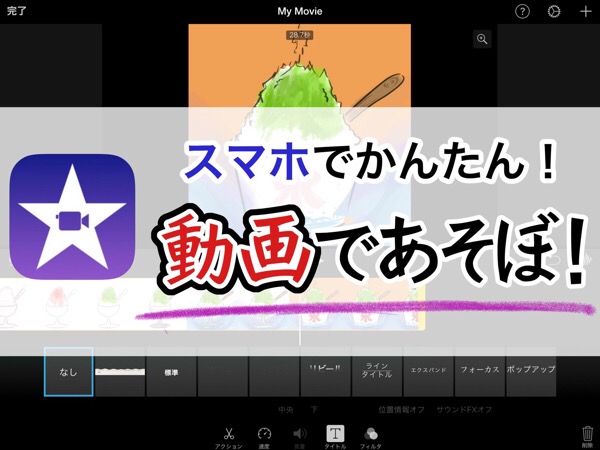Image resolution: width=600 pixels, height=450 pixels.
Task: Open the フィルタ filter tool
Action: point(370,438)
